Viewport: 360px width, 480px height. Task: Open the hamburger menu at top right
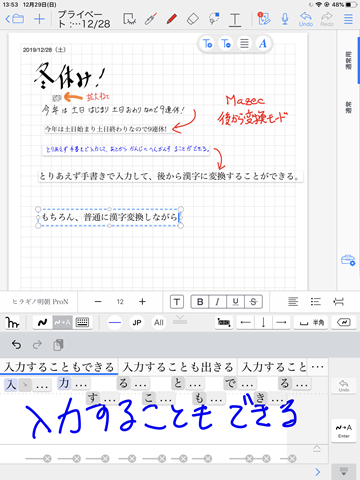[x=348, y=19]
